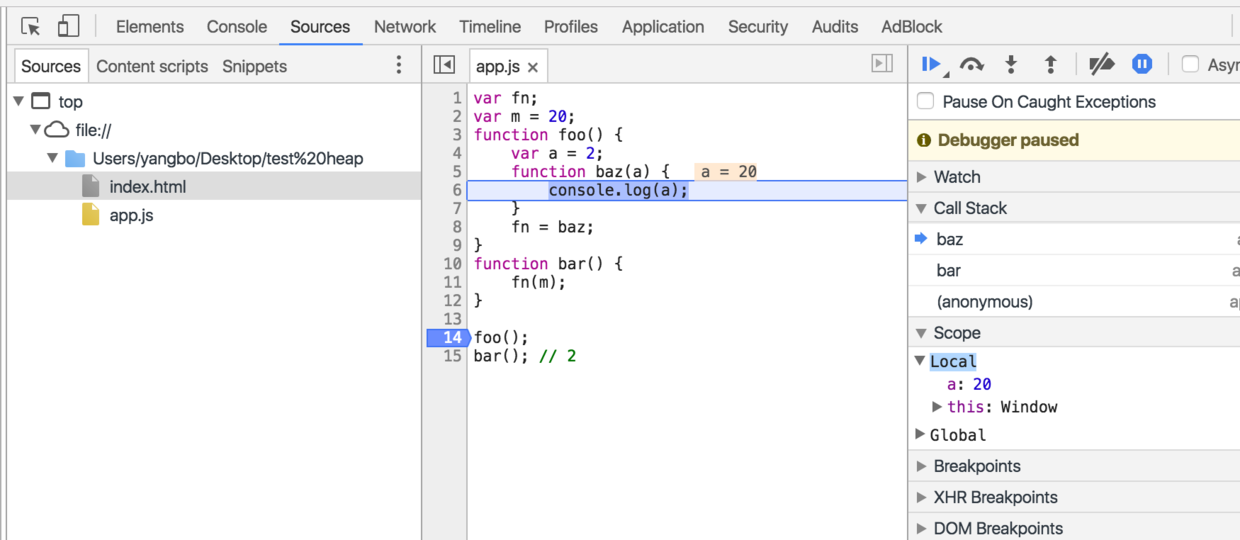Step out of current function
The height and width of the screenshot is (540, 1240).
pos(1050,65)
